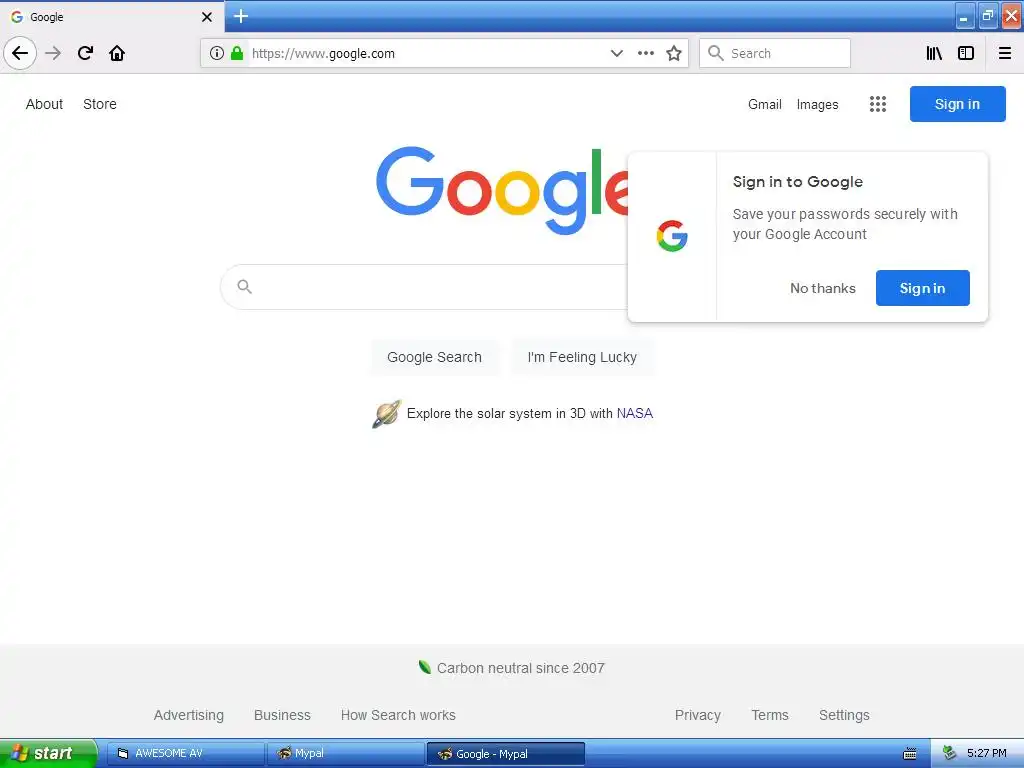Follow the NASA link
This screenshot has height=768, width=1024.
pyautogui.click(x=635, y=413)
